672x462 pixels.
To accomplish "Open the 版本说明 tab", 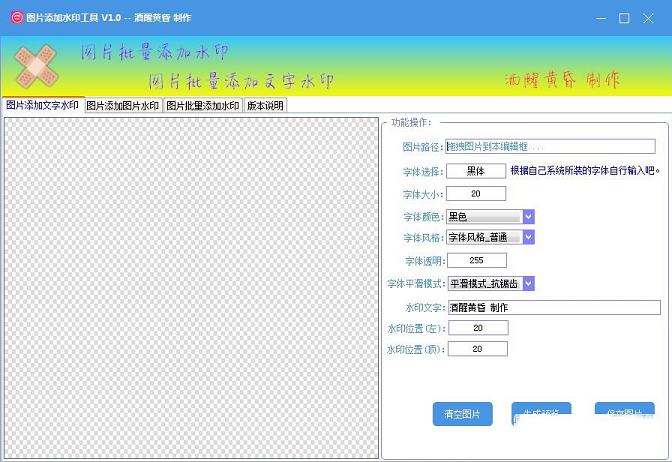I will coord(265,105).
